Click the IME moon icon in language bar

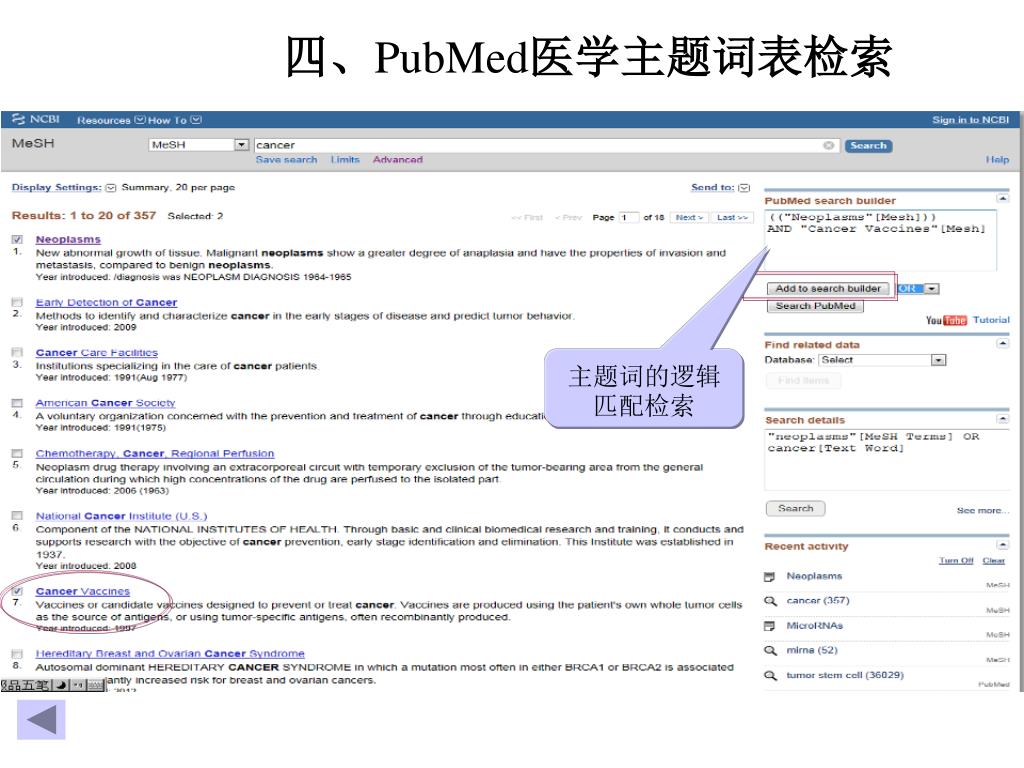coord(61,685)
